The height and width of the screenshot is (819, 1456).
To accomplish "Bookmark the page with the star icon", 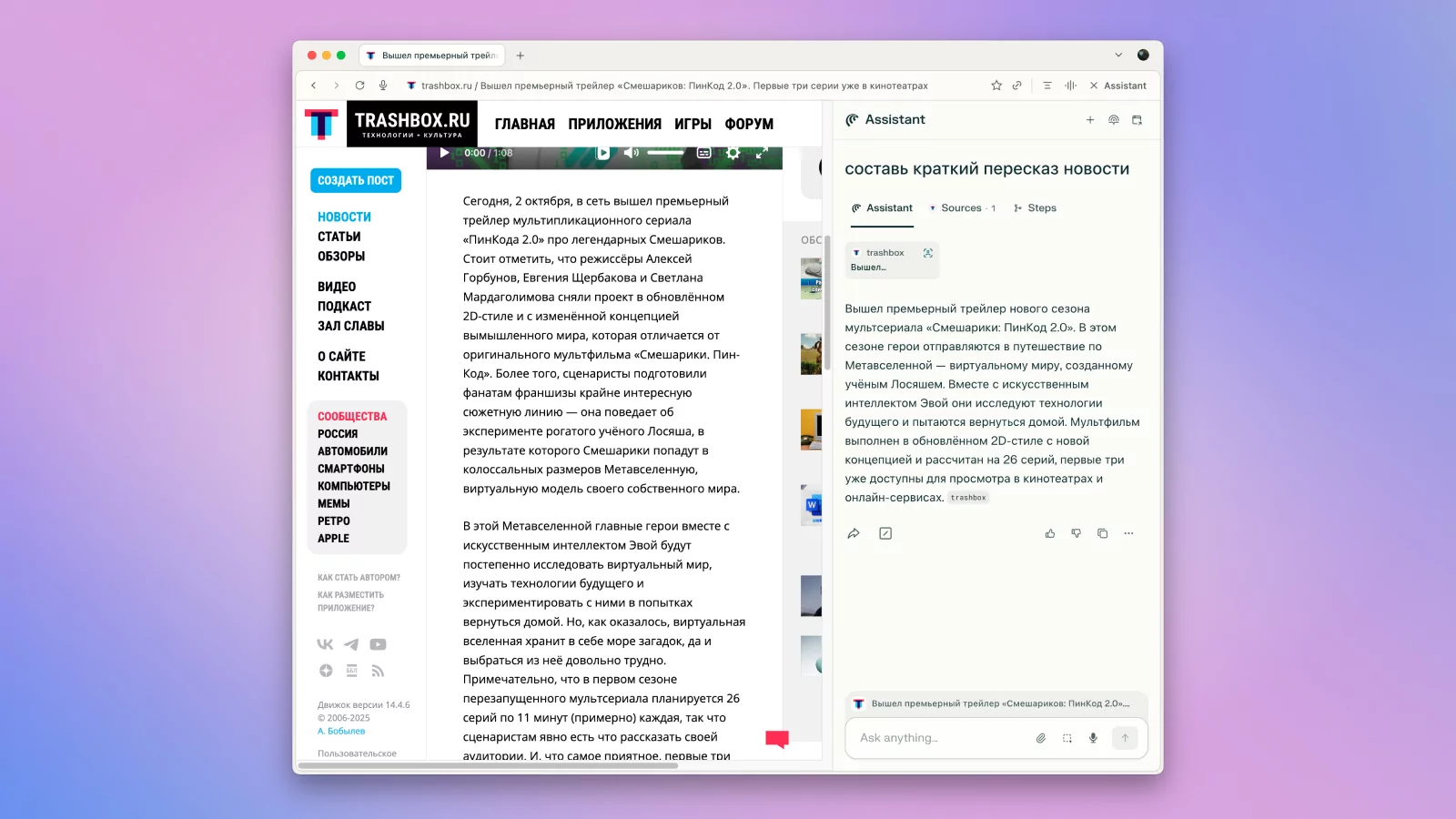I will tap(996, 86).
